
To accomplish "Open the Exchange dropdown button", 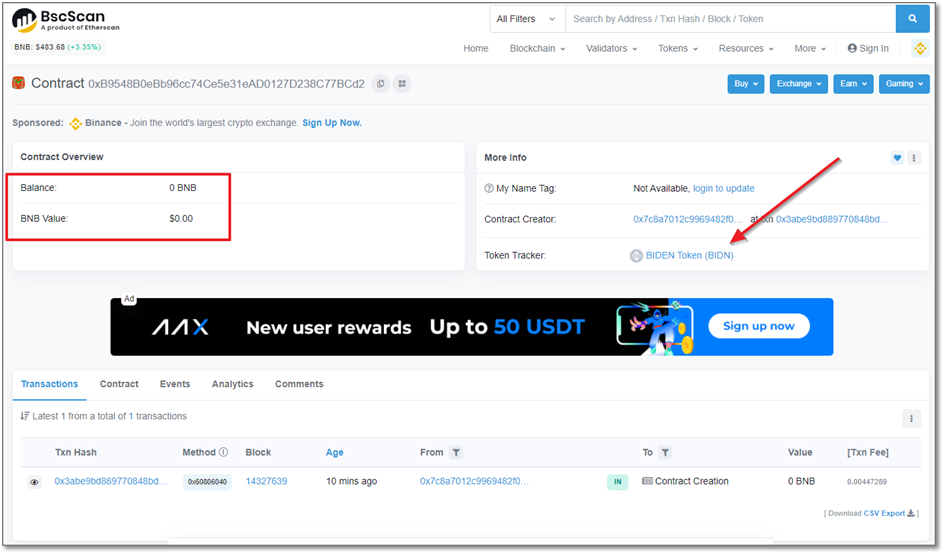I will point(799,84).
